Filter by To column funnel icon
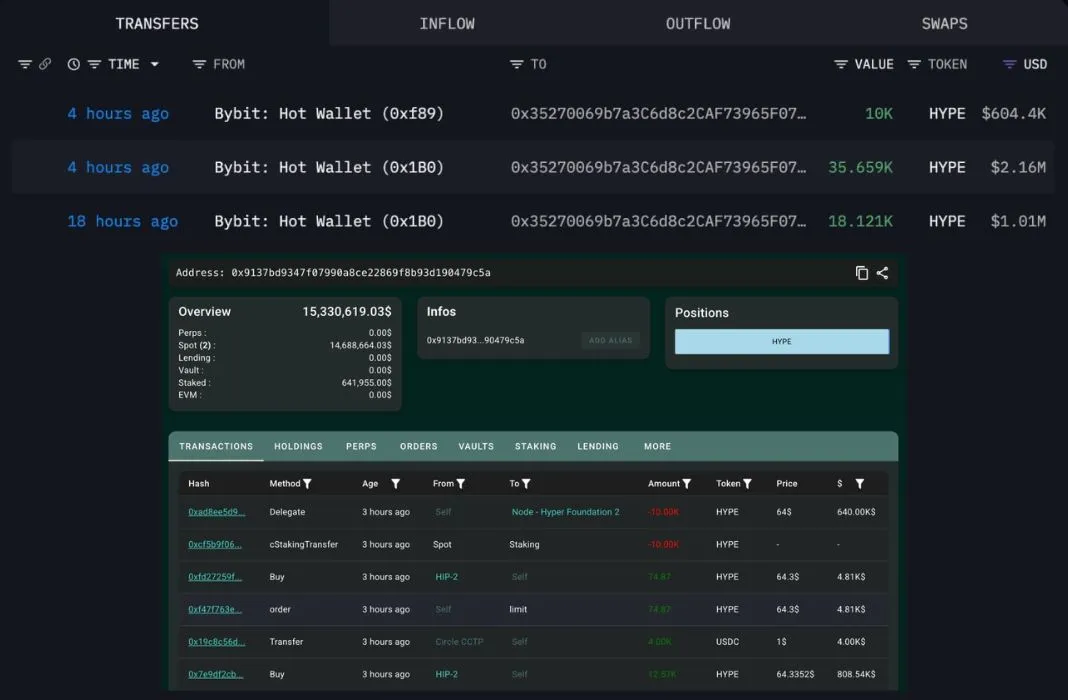Screen dimensions: 1068x700 coord(526,483)
